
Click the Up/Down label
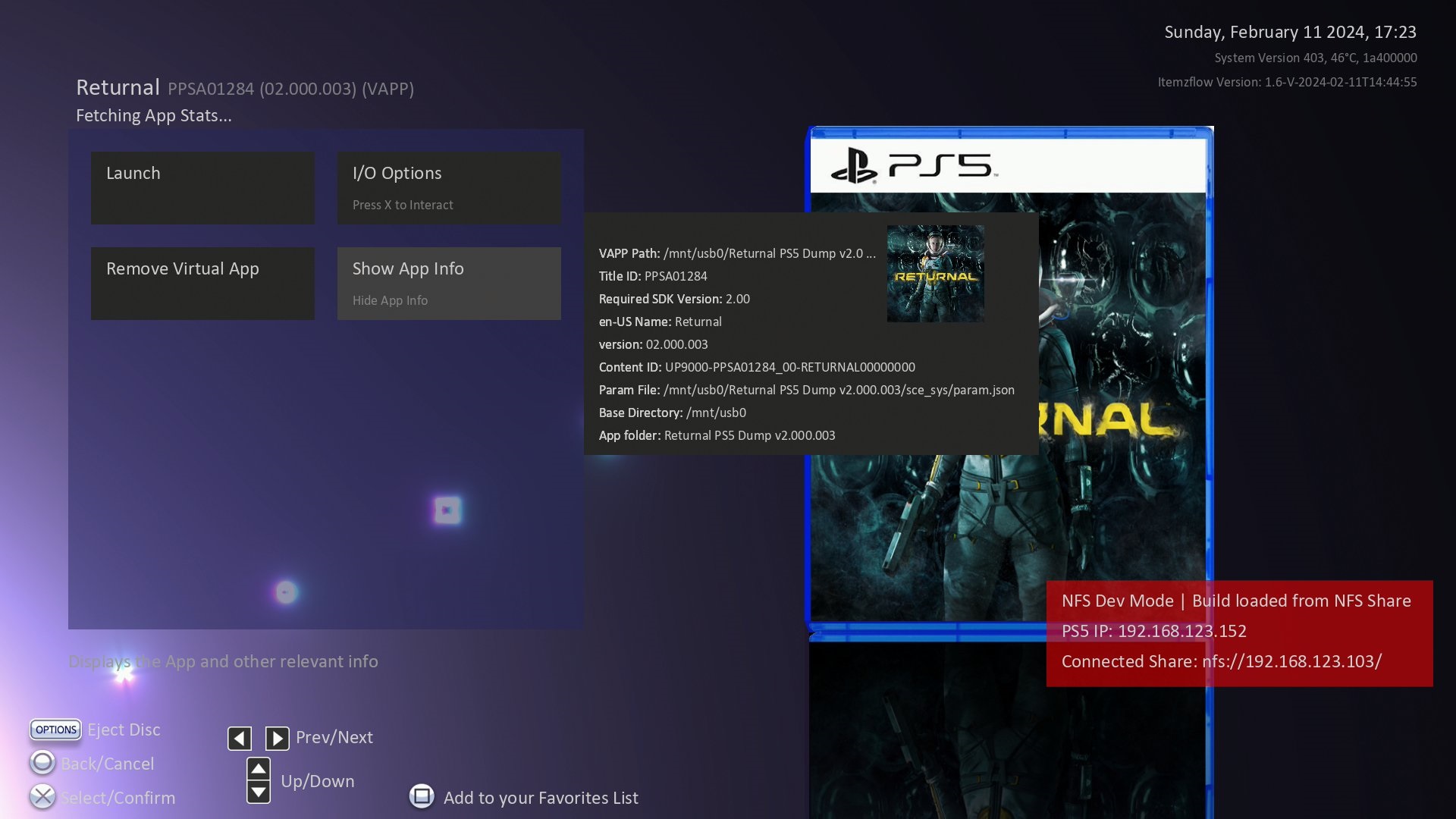318,781
